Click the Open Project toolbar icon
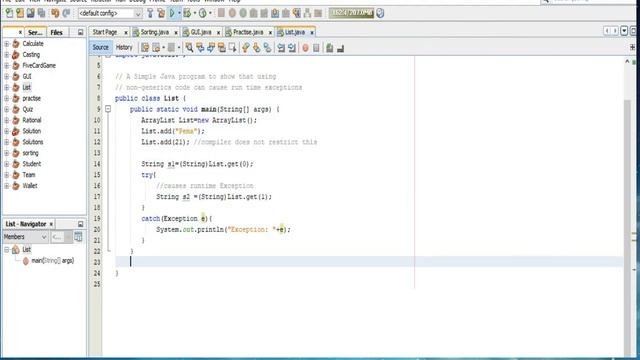640x360 pixels. pyautogui.click(x=31, y=13)
